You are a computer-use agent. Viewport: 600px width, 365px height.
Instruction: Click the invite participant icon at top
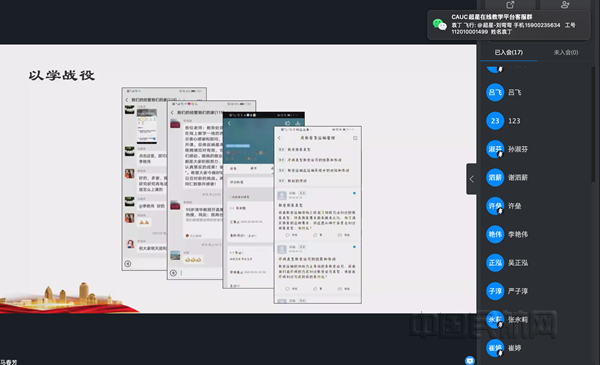point(565,5)
